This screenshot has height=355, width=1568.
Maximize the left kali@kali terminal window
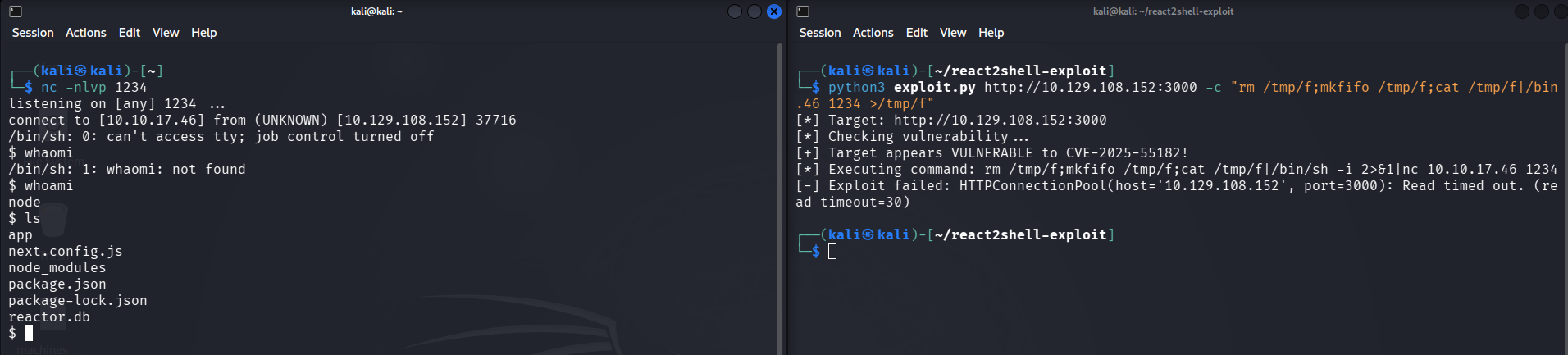click(754, 11)
